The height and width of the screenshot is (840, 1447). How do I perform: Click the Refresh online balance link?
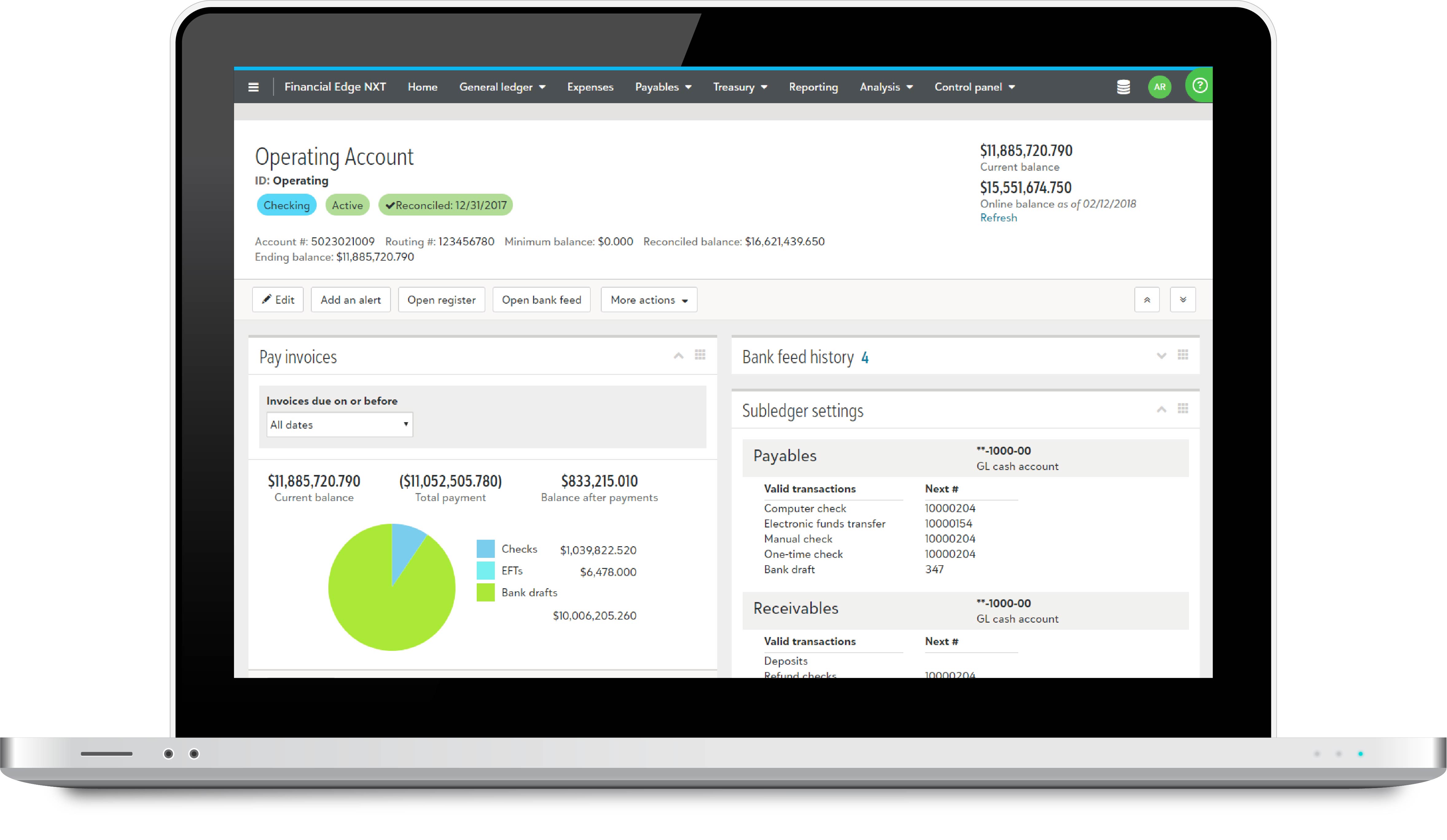click(x=999, y=217)
